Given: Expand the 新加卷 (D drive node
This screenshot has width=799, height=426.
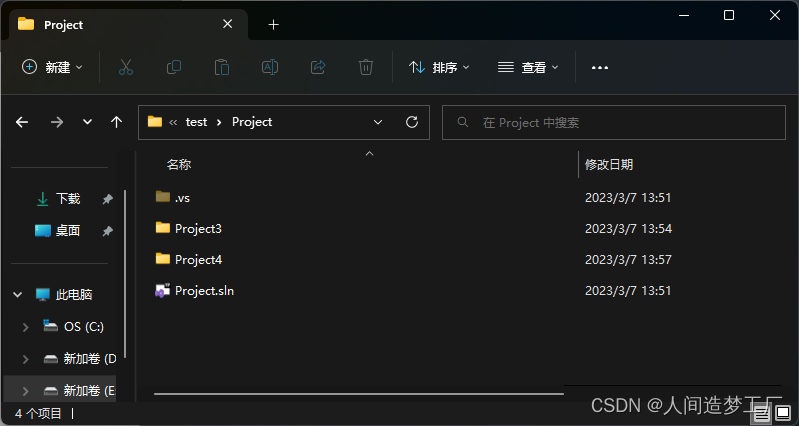Looking at the screenshot, I should click(x=25, y=359).
